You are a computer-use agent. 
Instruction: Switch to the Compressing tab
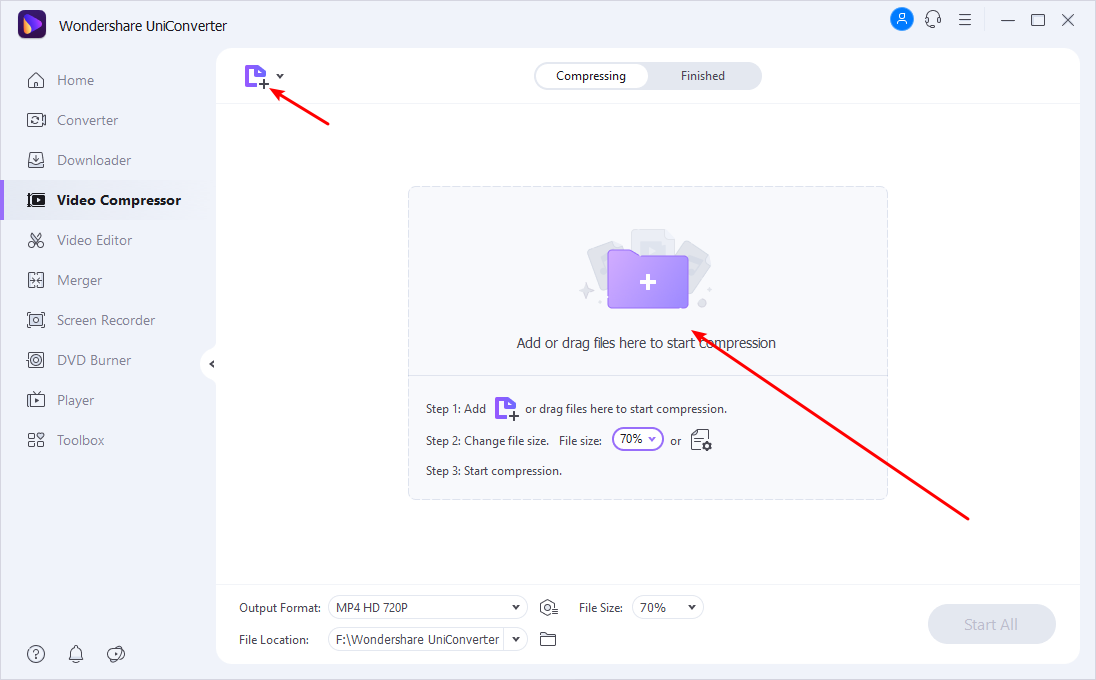pyautogui.click(x=591, y=76)
